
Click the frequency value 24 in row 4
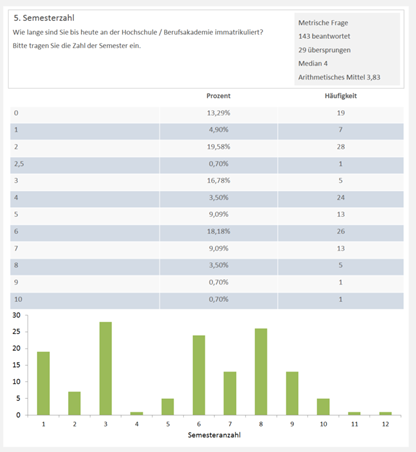point(341,198)
